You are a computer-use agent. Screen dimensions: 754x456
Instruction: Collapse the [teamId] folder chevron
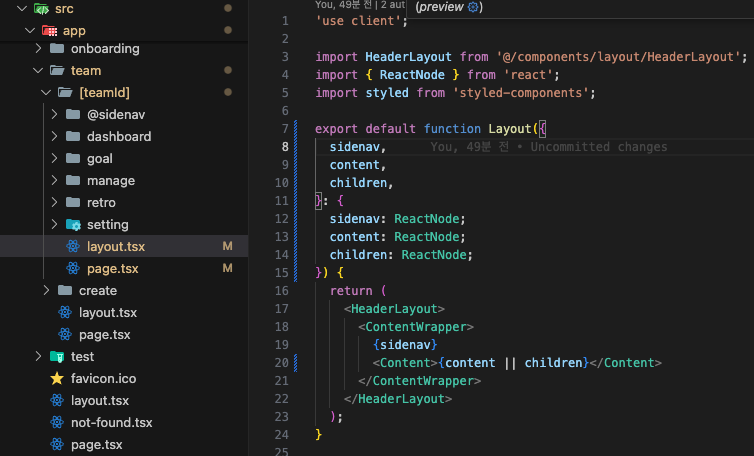click(46, 92)
